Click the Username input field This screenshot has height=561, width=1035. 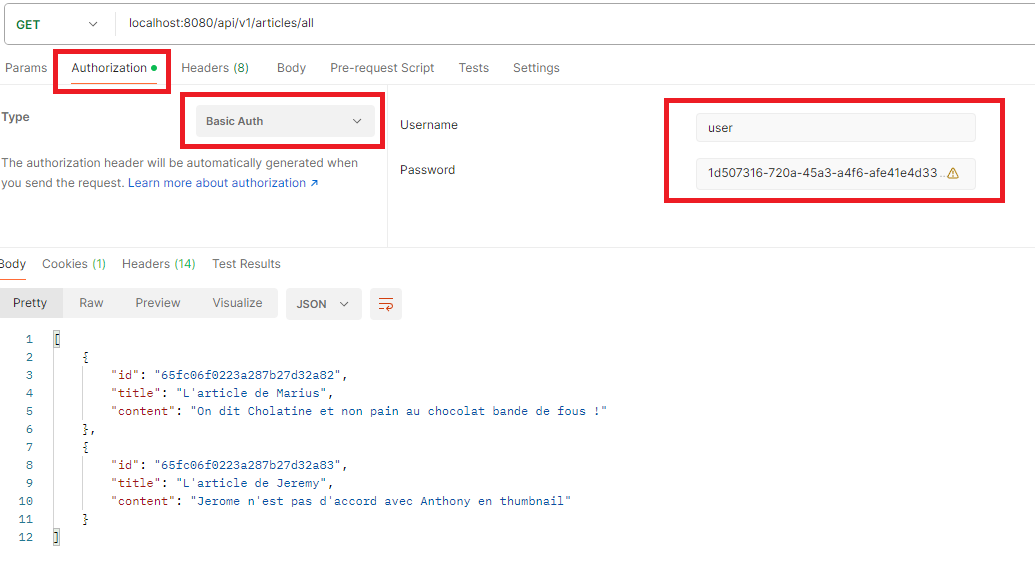pyautogui.click(x=835, y=128)
